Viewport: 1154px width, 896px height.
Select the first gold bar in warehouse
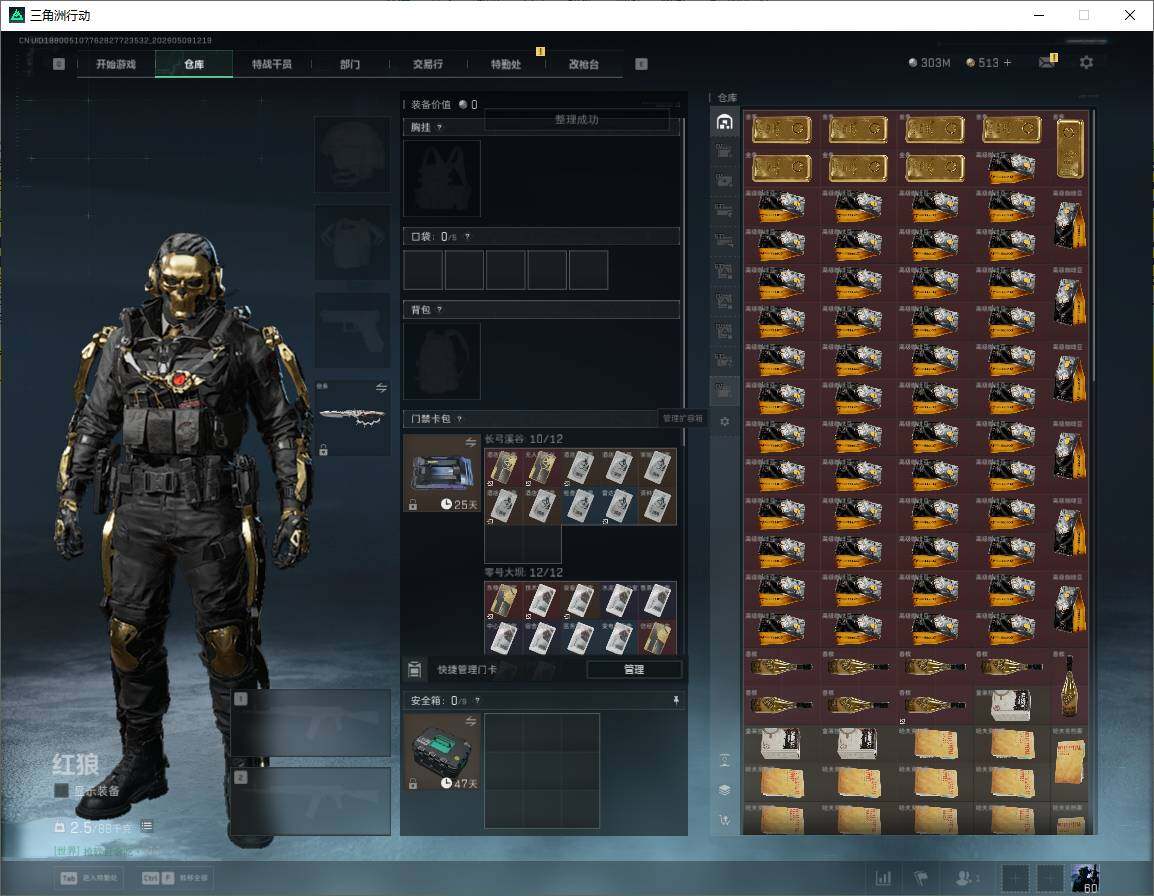click(x=782, y=130)
